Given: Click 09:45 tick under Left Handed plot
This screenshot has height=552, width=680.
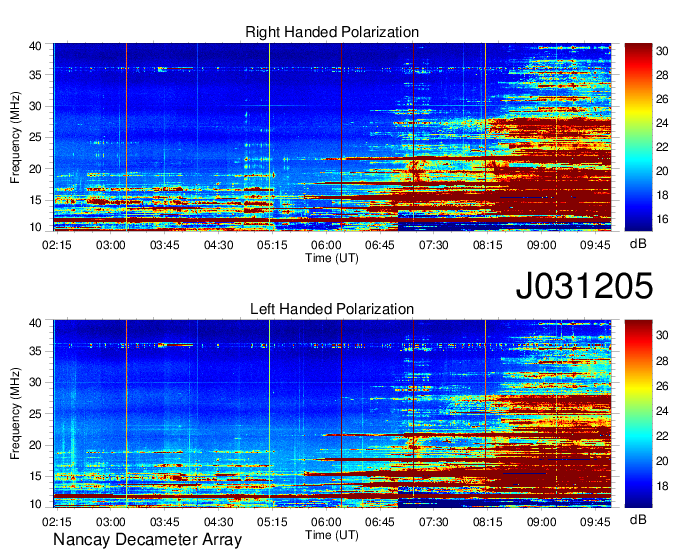Looking at the screenshot, I should 595,522.
